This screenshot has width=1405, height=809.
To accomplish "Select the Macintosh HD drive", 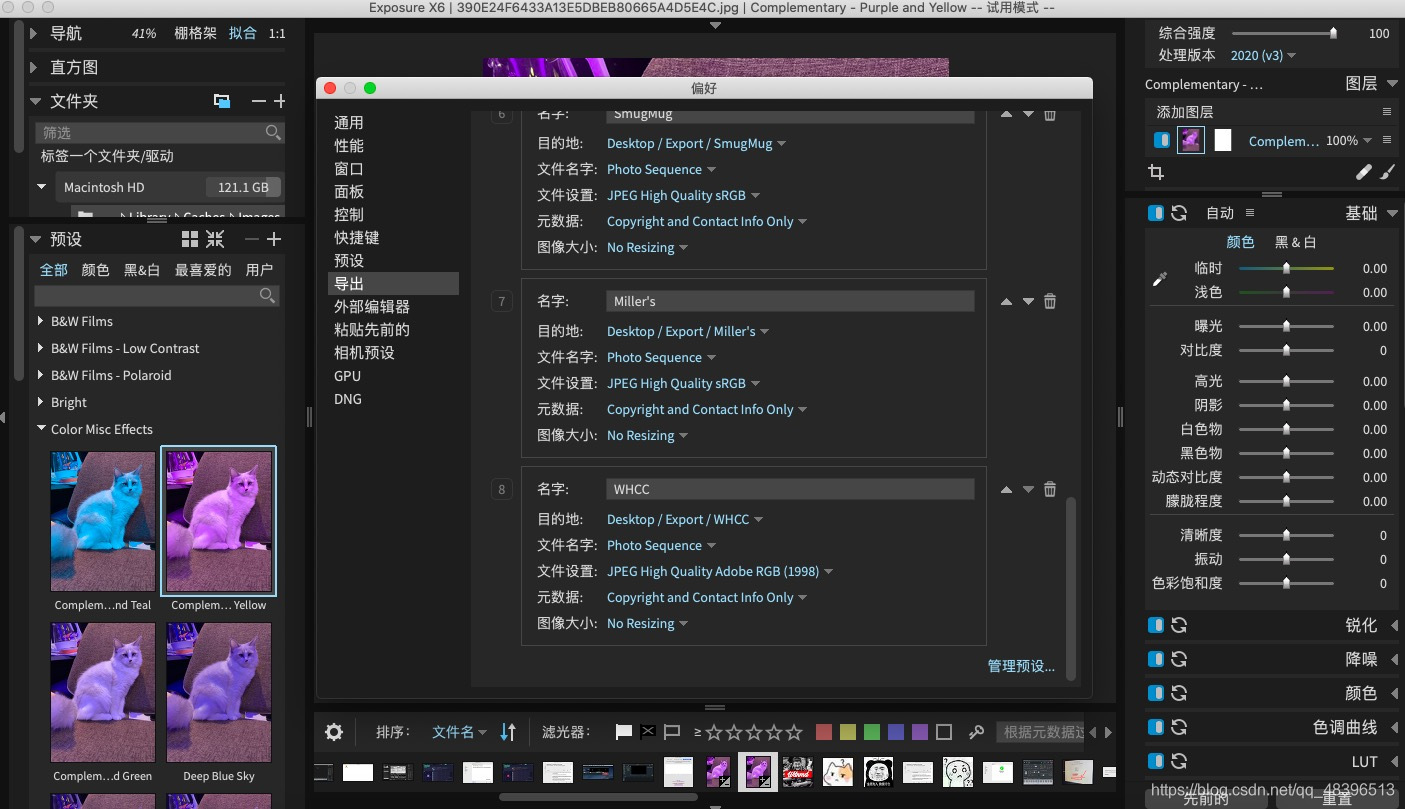I will pos(104,187).
